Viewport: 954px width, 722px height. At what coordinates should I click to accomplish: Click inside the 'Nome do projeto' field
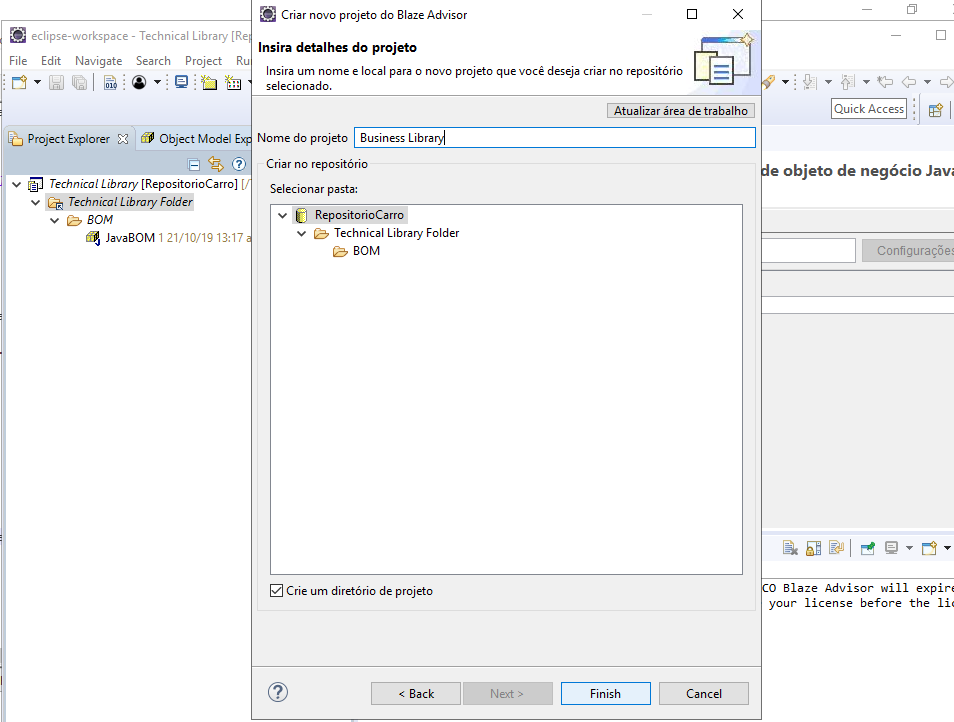[555, 137]
